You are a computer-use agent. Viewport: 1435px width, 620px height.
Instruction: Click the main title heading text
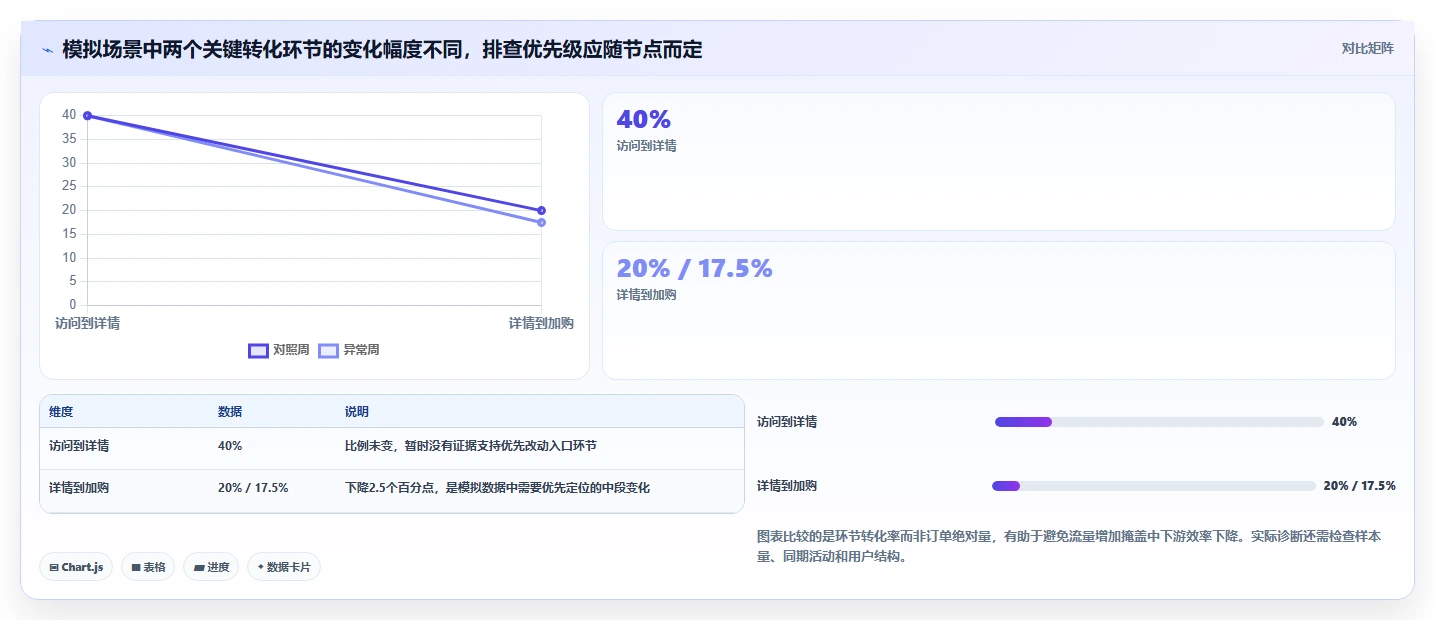click(x=382, y=49)
